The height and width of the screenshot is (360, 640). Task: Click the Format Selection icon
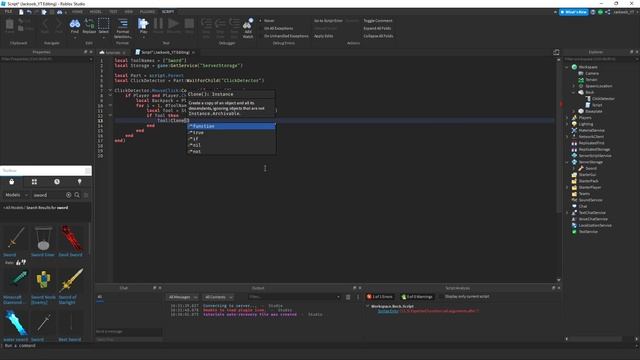(122, 24)
